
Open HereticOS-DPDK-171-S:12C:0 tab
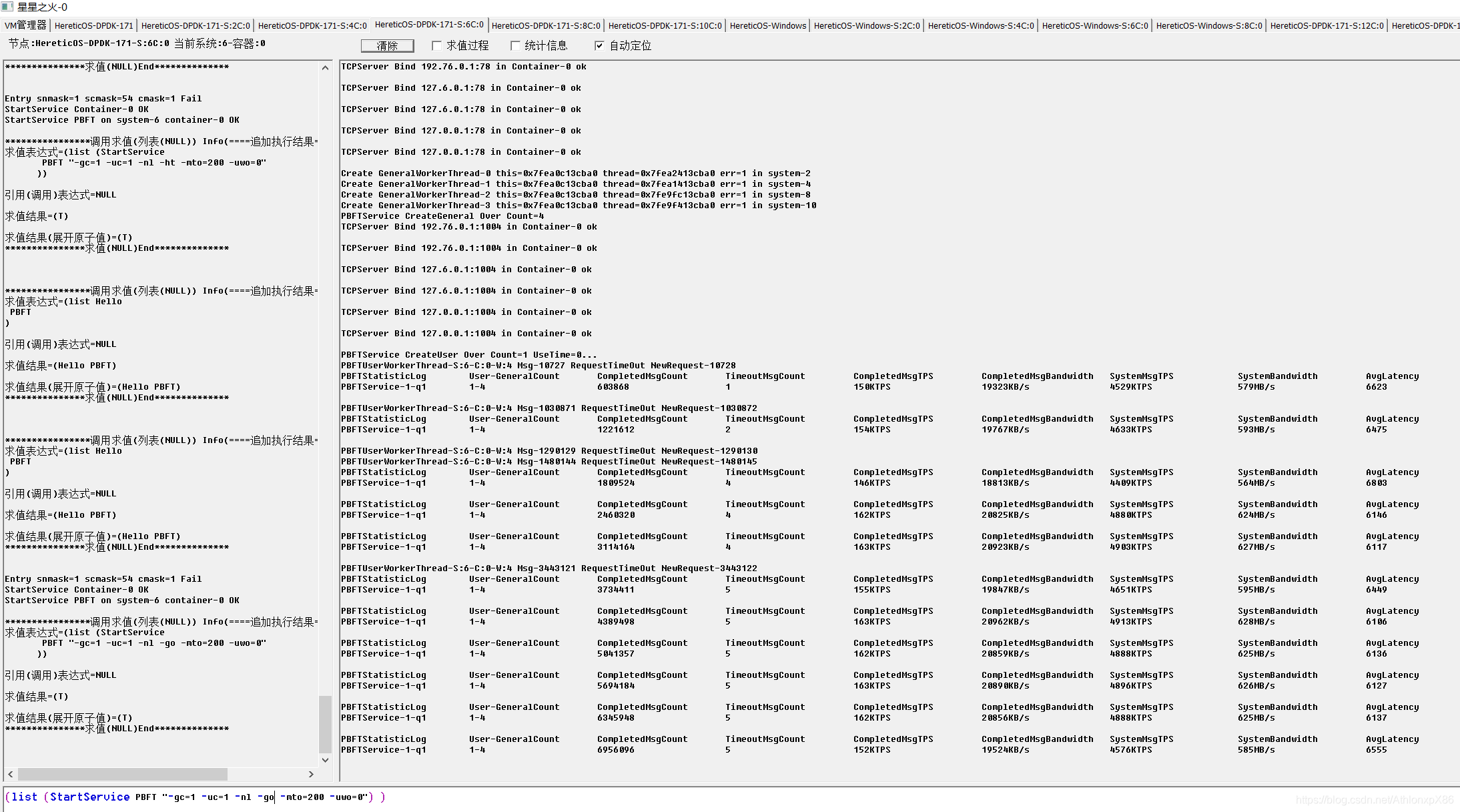(x=1327, y=25)
